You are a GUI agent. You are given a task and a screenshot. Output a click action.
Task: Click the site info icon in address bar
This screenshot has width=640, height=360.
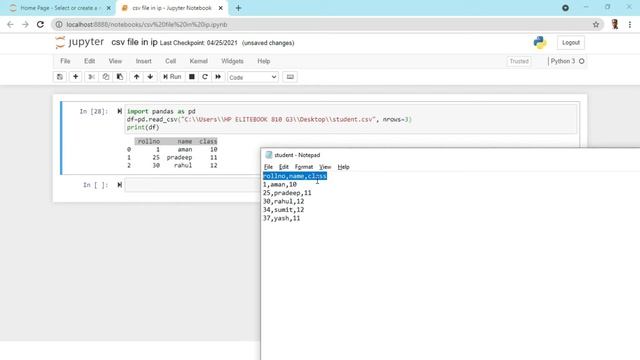(59, 24)
